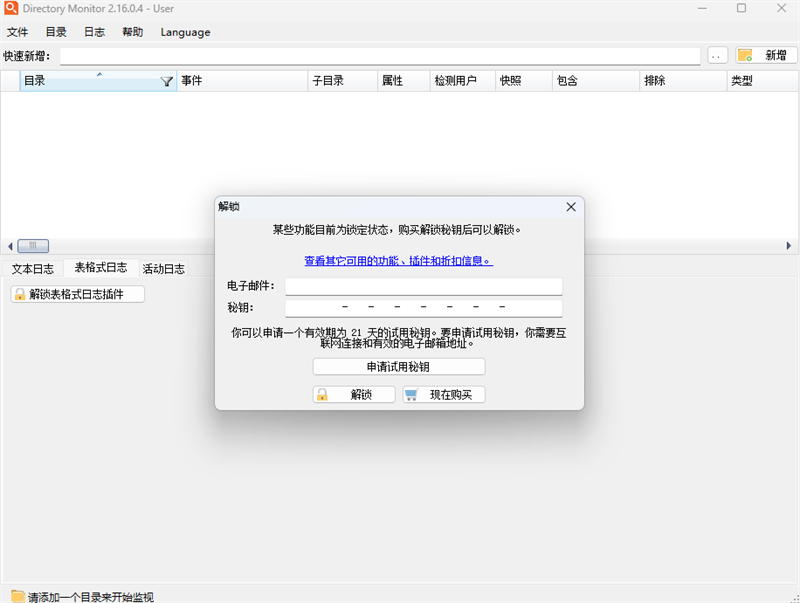The image size is (800, 603).
Task: Click the shopping cart icon on 现在购买
Action: (412, 394)
